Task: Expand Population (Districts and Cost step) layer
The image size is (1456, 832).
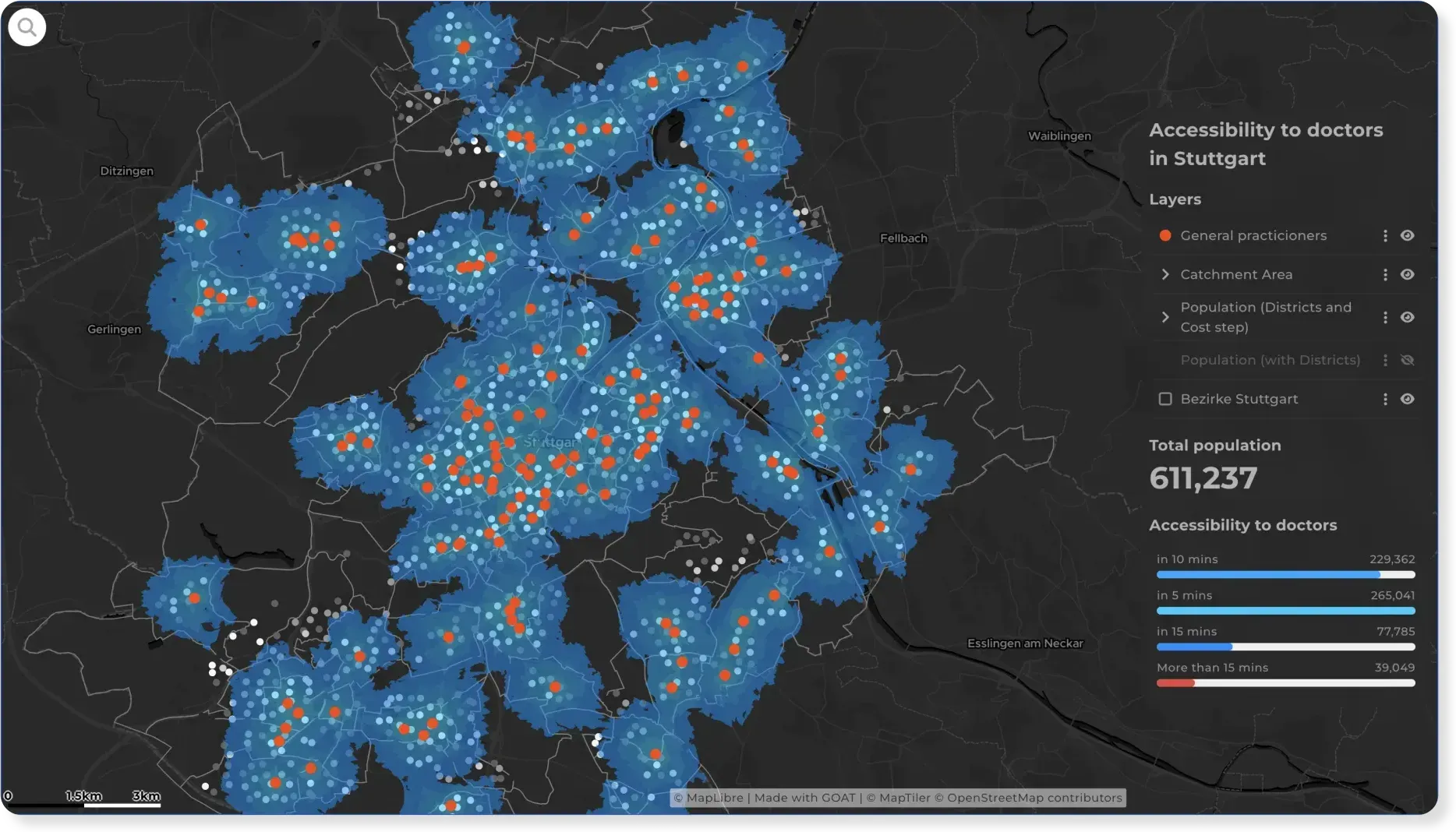Action: coord(1165,317)
